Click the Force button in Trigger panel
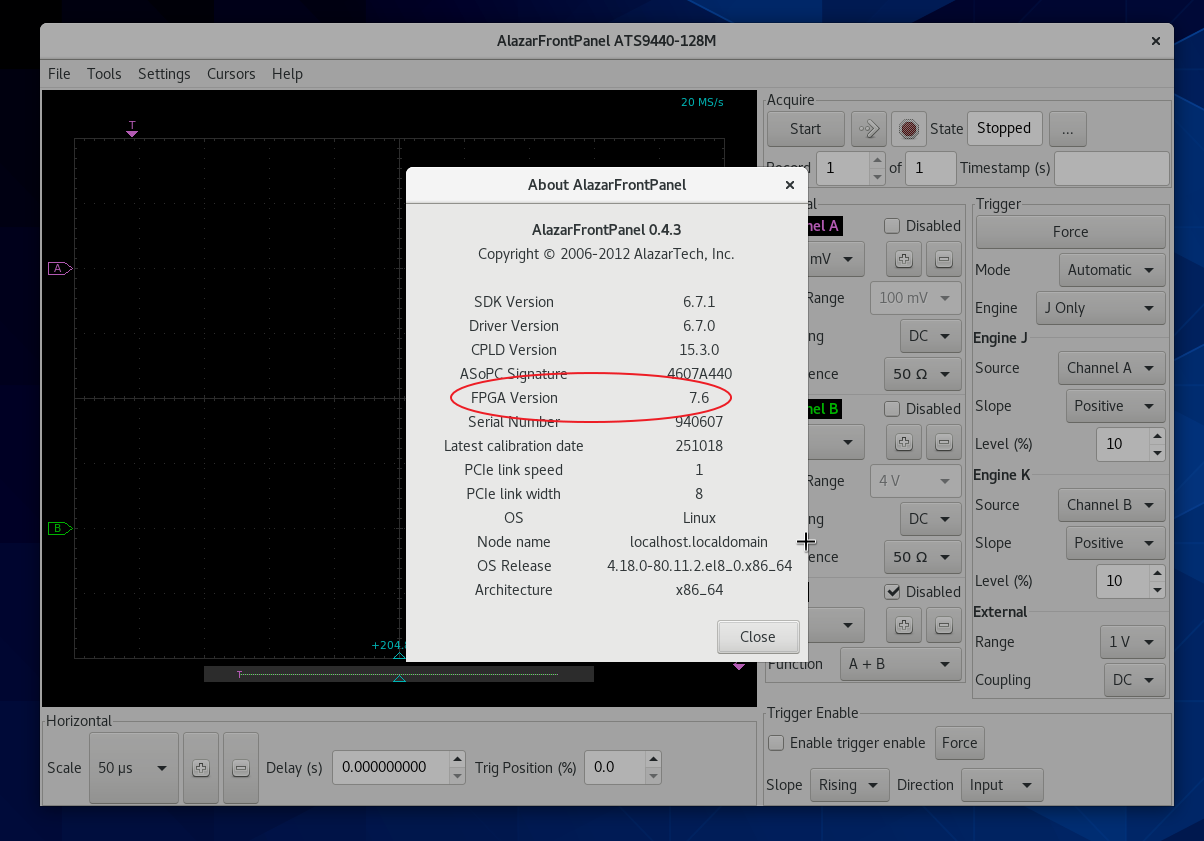Viewport: 1204px width, 841px height. click(x=1070, y=232)
